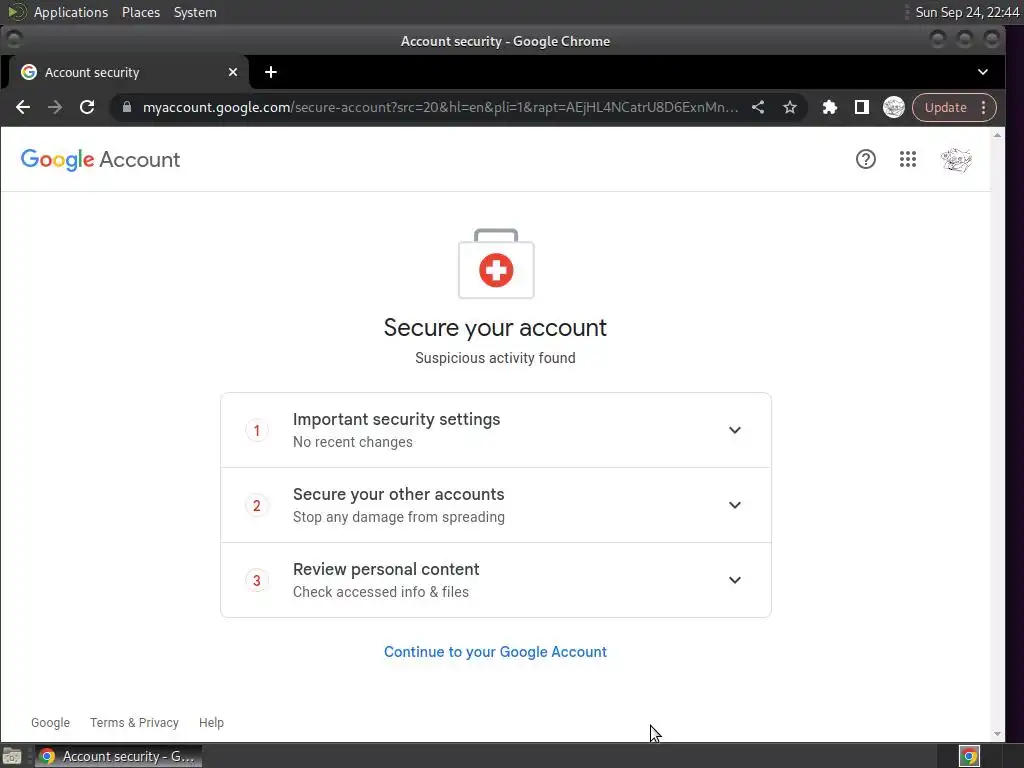
Task: Click Continue to your Google Account link
Action: pyautogui.click(x=495, y=652)
